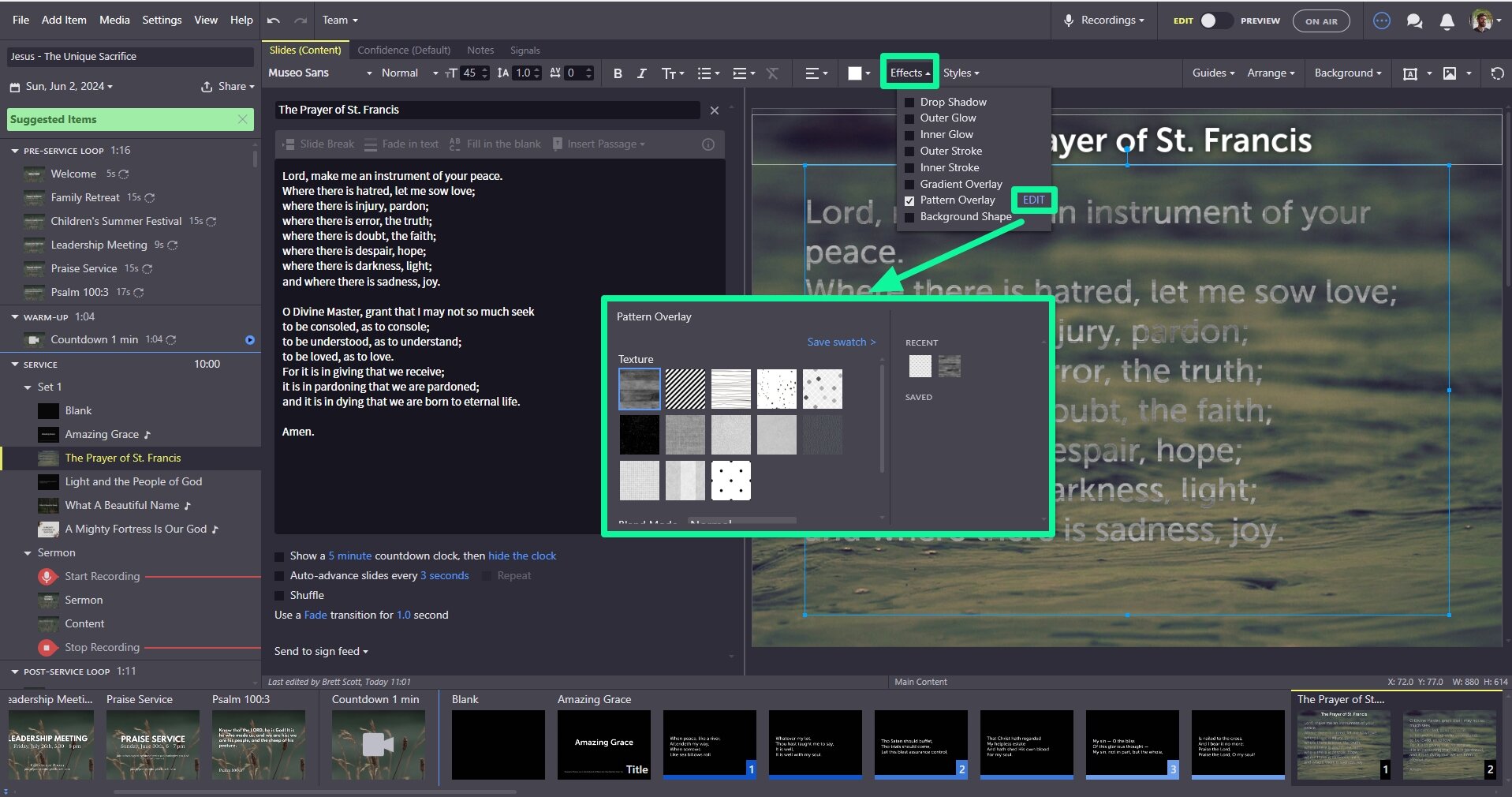Screen dimensions: 1512x797
Task: Click the text box icon in toolbar
Action: click(1410, 73)
